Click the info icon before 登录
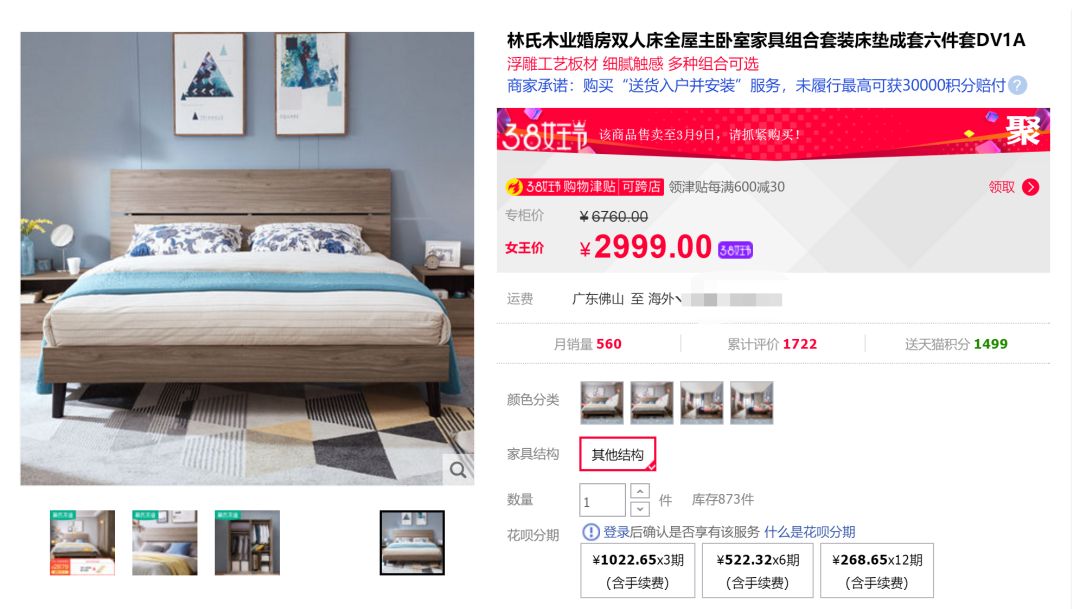1080x609 pixels. click(x=590, y=532)
